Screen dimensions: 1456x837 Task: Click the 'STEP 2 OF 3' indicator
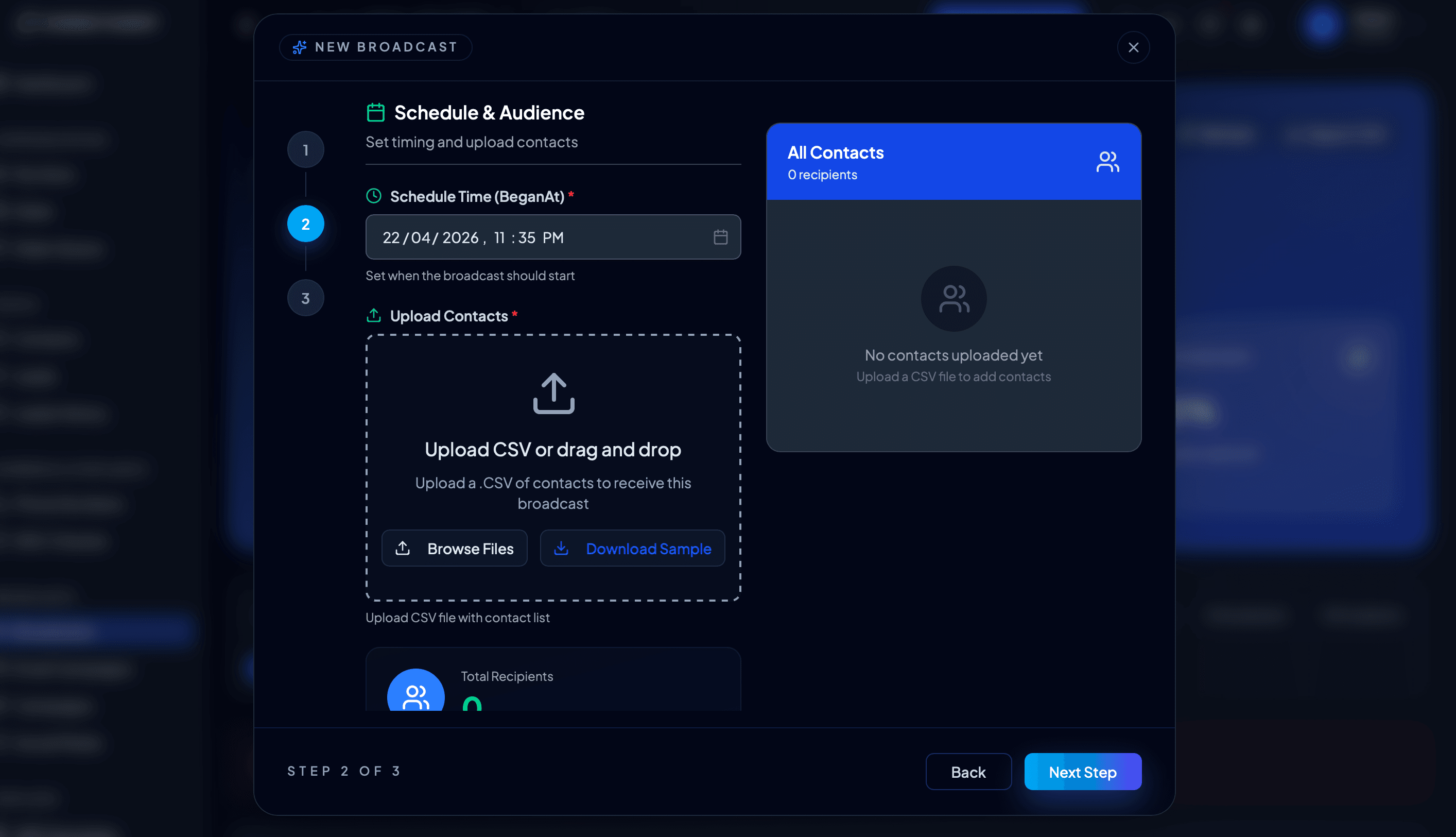tap(343, 771)
